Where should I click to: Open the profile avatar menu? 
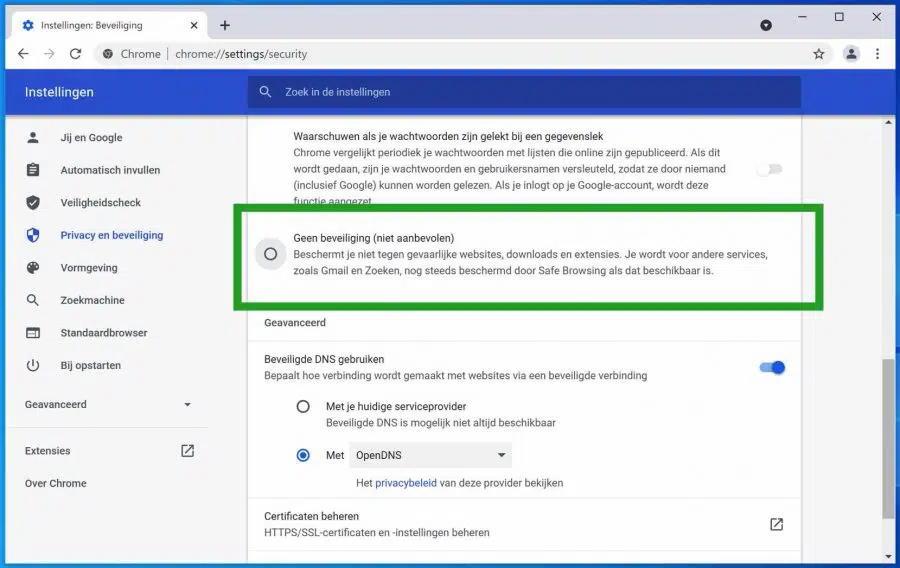(851, 54)
